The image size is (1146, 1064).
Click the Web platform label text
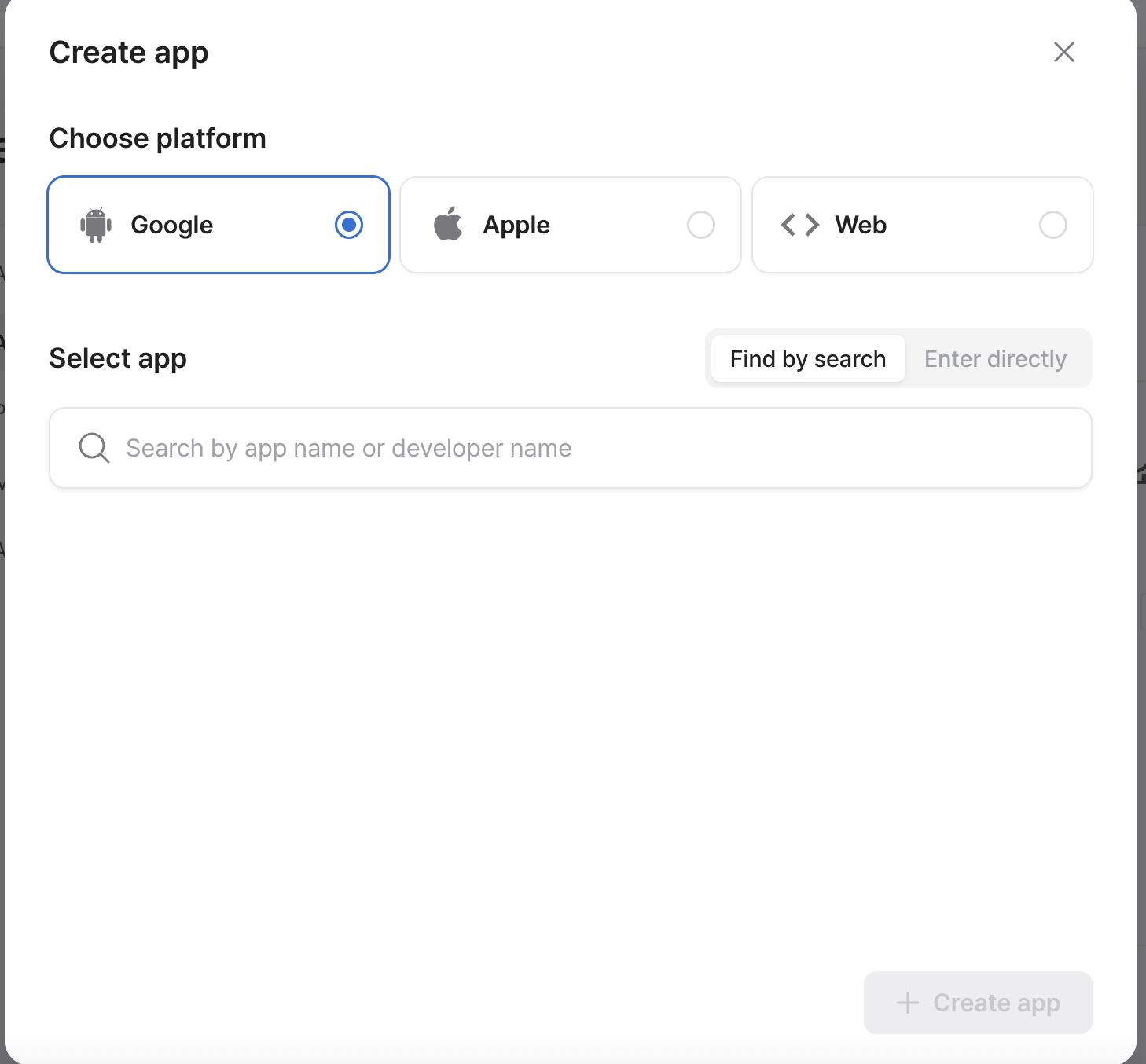click(x=861, y=225)
